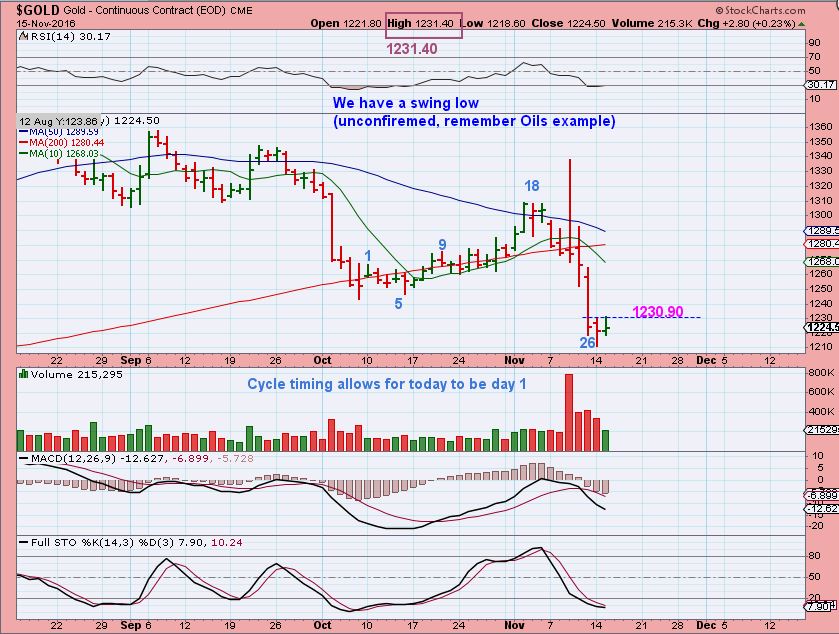Image resolution: width=839 pixels, height=634 pixels.
Task: Click the MA(10) 1268.03 legend entry
Action: [59, 154]
